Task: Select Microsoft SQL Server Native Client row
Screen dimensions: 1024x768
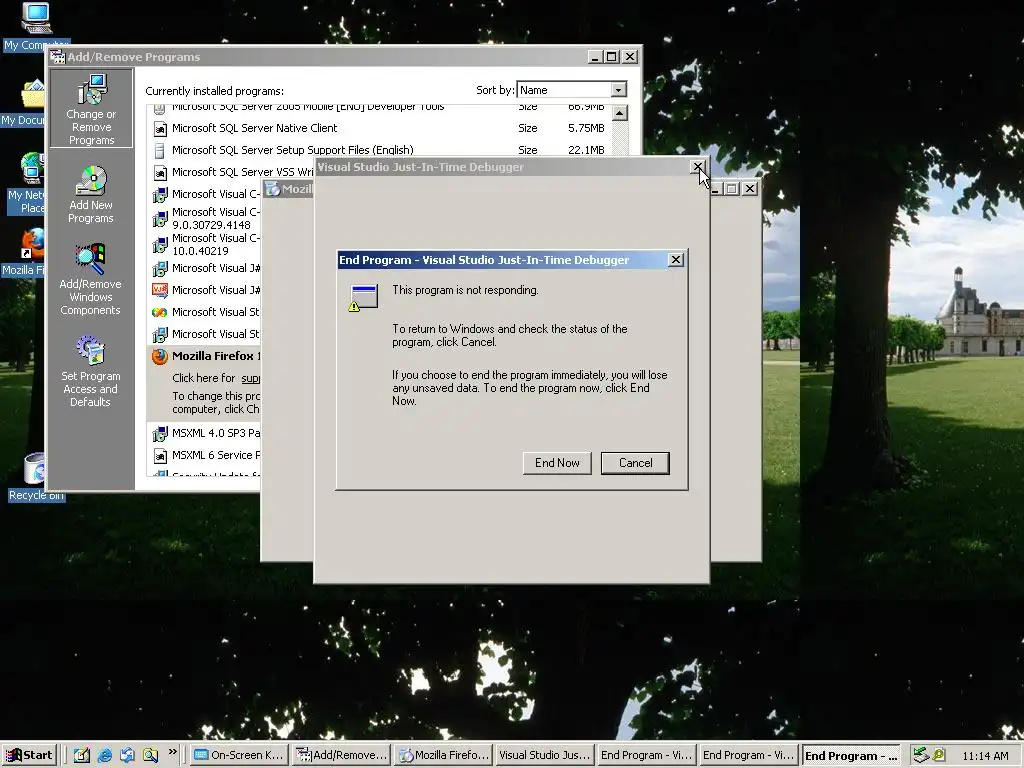Action: click(x=379, y=128)
